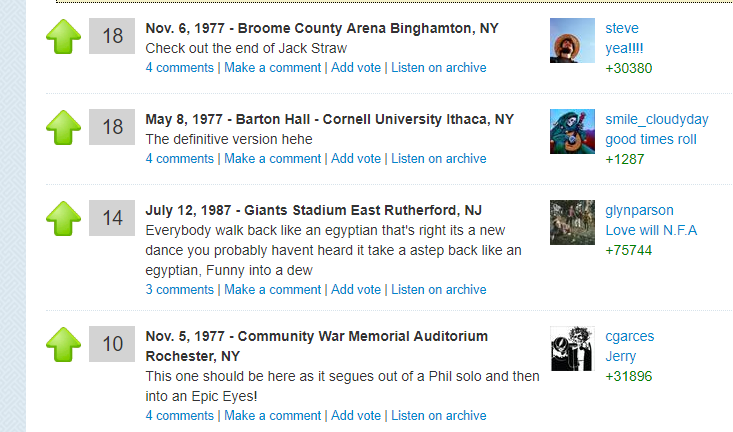The width and height of the screenshot is (733, 432).
Task: Open cgarces profile link
Action: tap(629, 337)
